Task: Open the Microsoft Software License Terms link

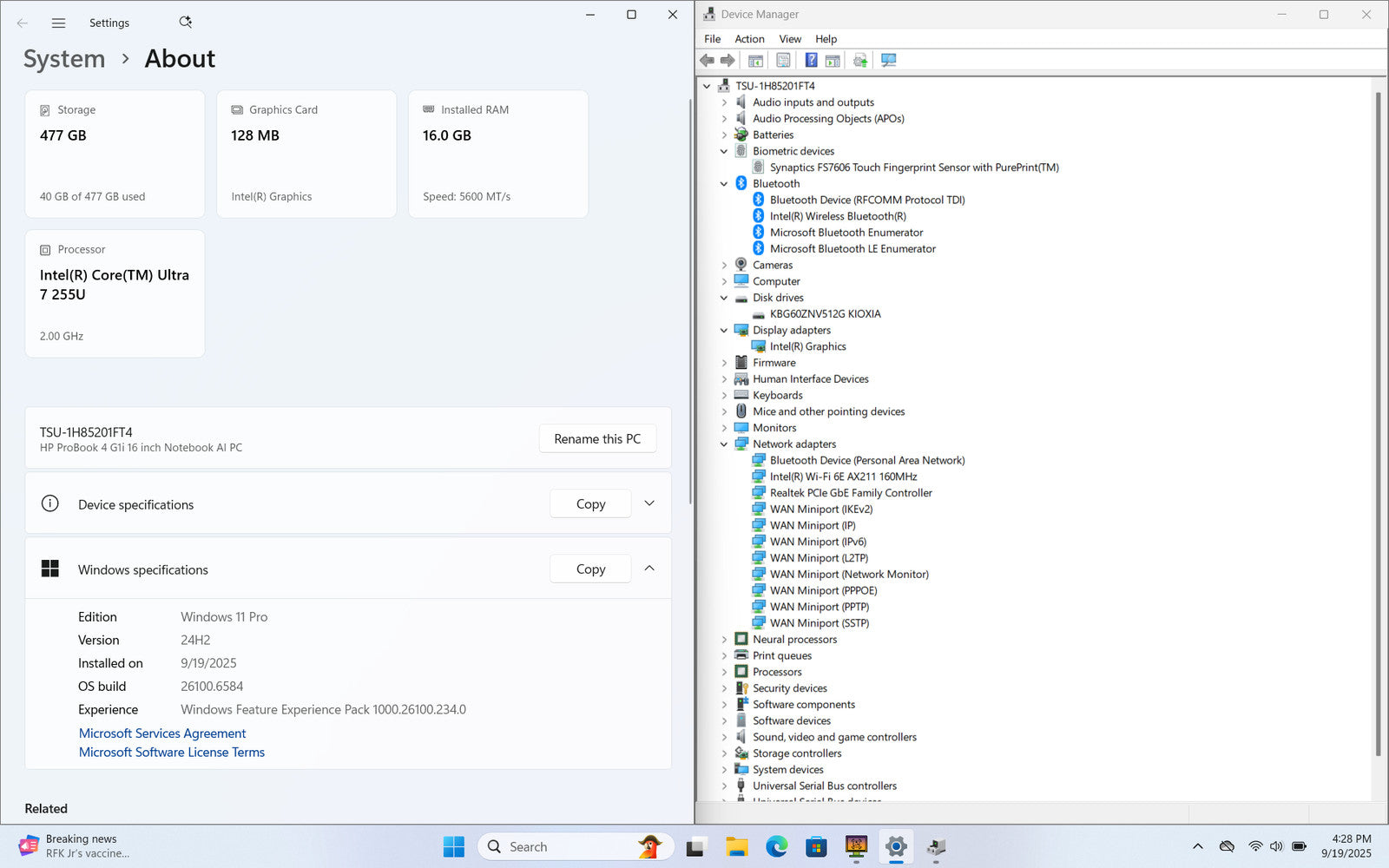Action: coord(172,753)
